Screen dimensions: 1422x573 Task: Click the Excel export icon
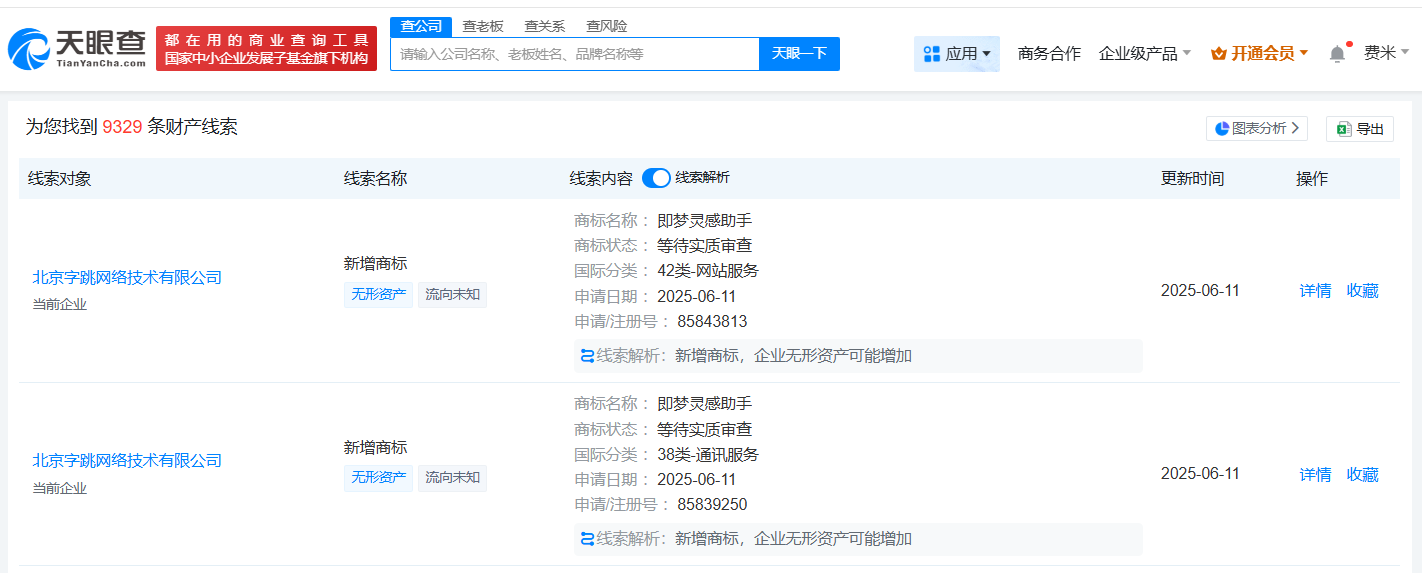[1343, 129]
